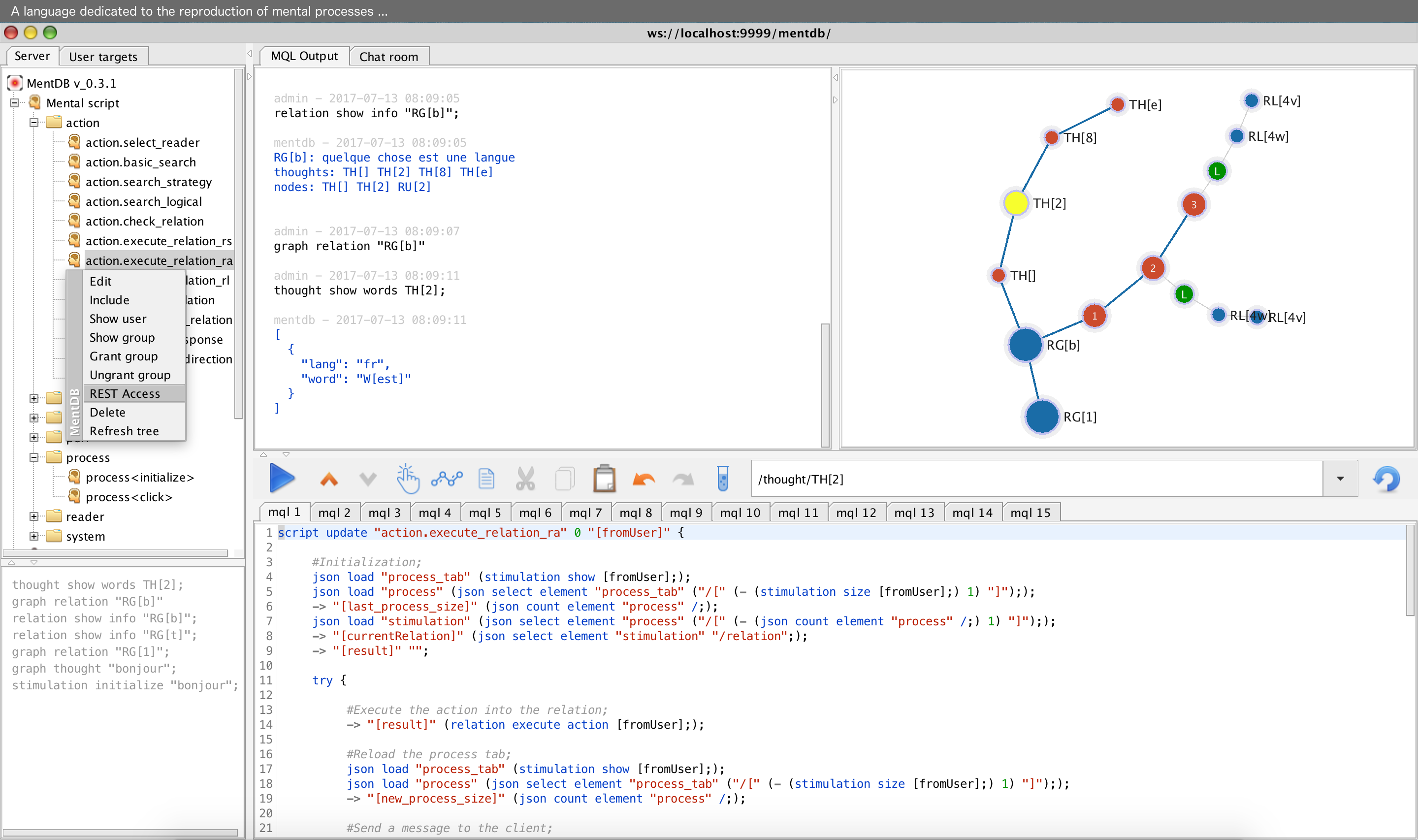Click the blue document icon
Screen dimensions: 1418x840
tap(486, 479)
